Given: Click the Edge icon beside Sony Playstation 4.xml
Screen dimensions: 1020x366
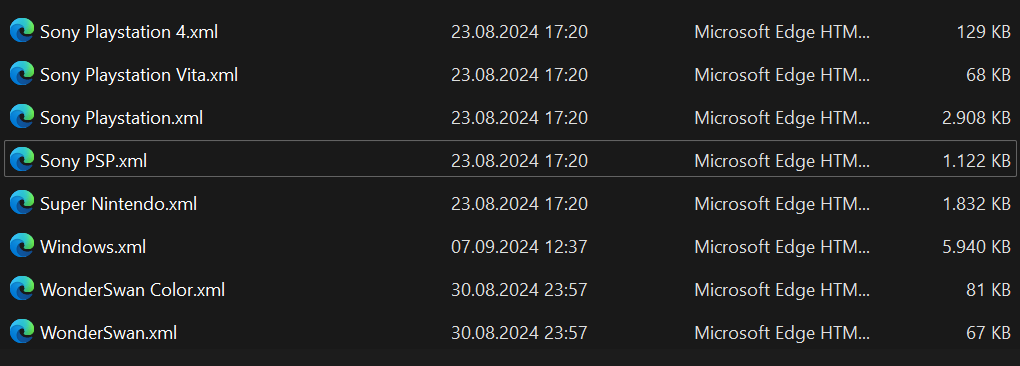Looking at the screenshot, I should tap(21, 32).
